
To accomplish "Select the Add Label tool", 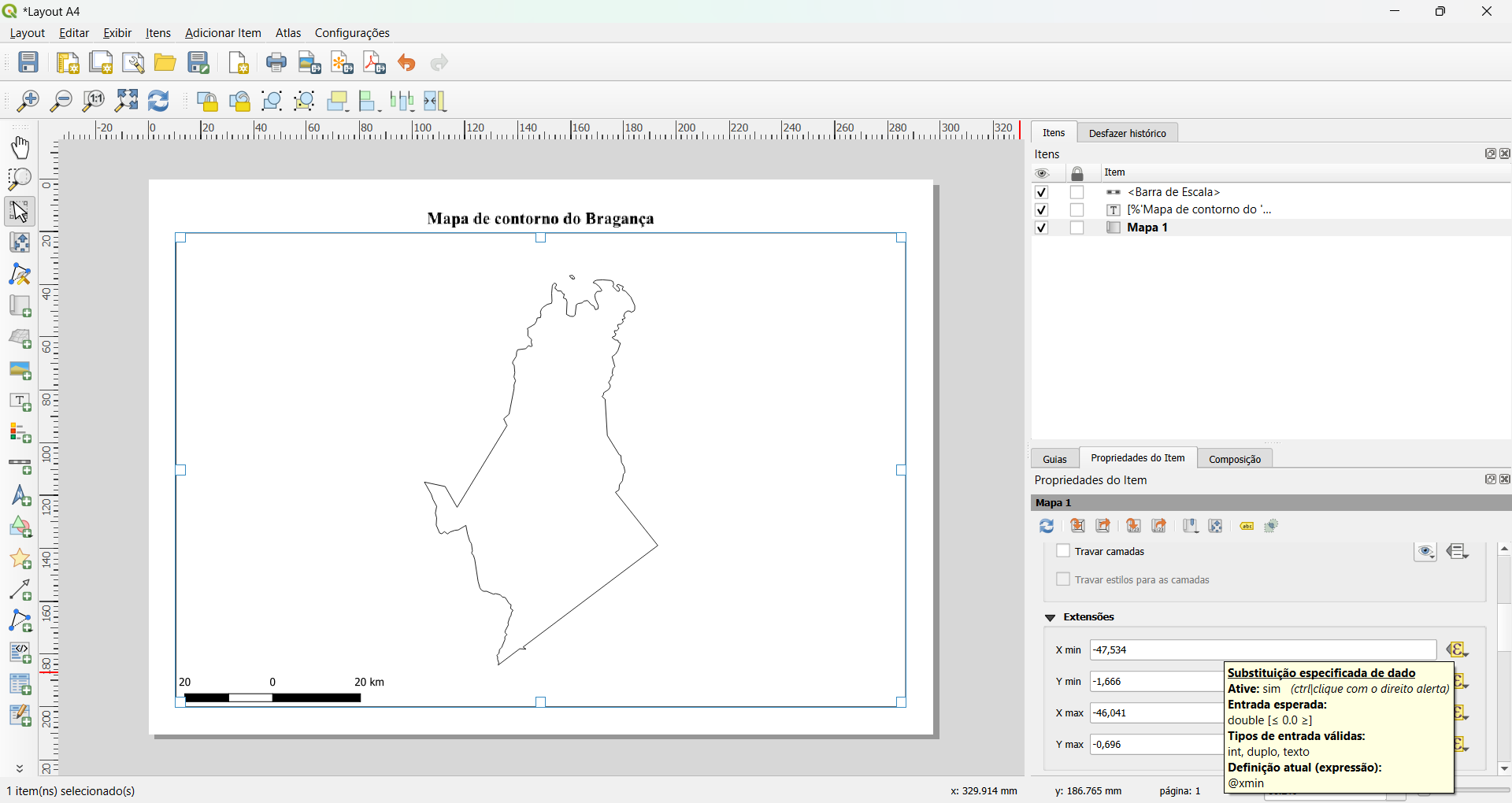I will [20, 402].
